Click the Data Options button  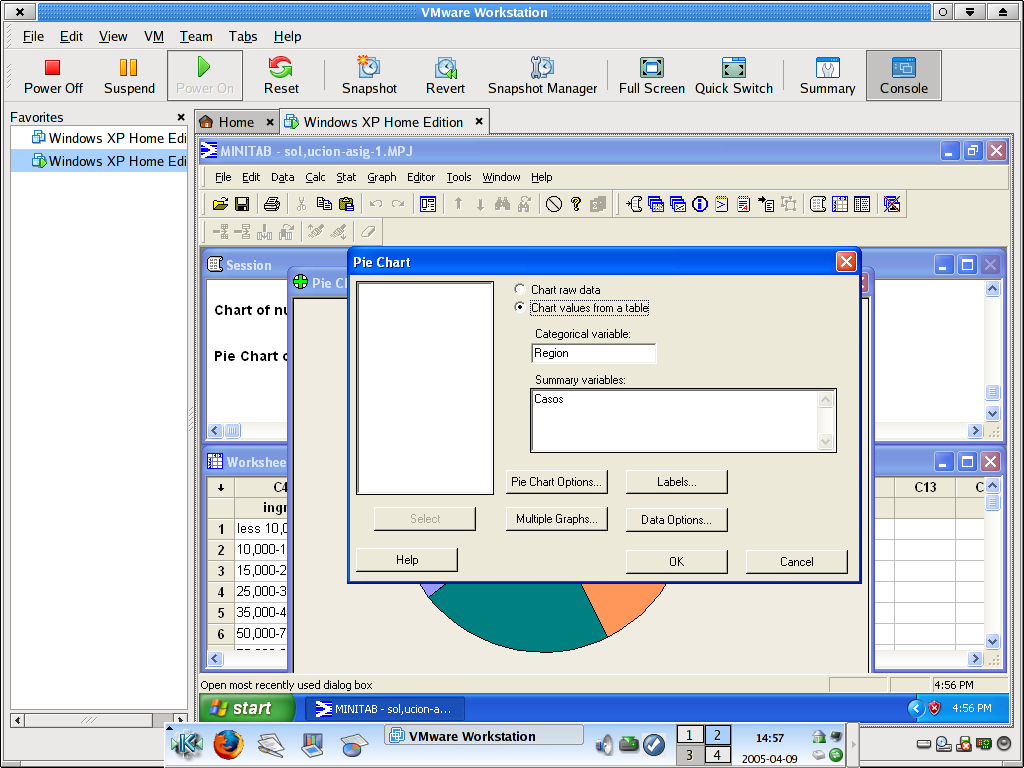point(677,520)
